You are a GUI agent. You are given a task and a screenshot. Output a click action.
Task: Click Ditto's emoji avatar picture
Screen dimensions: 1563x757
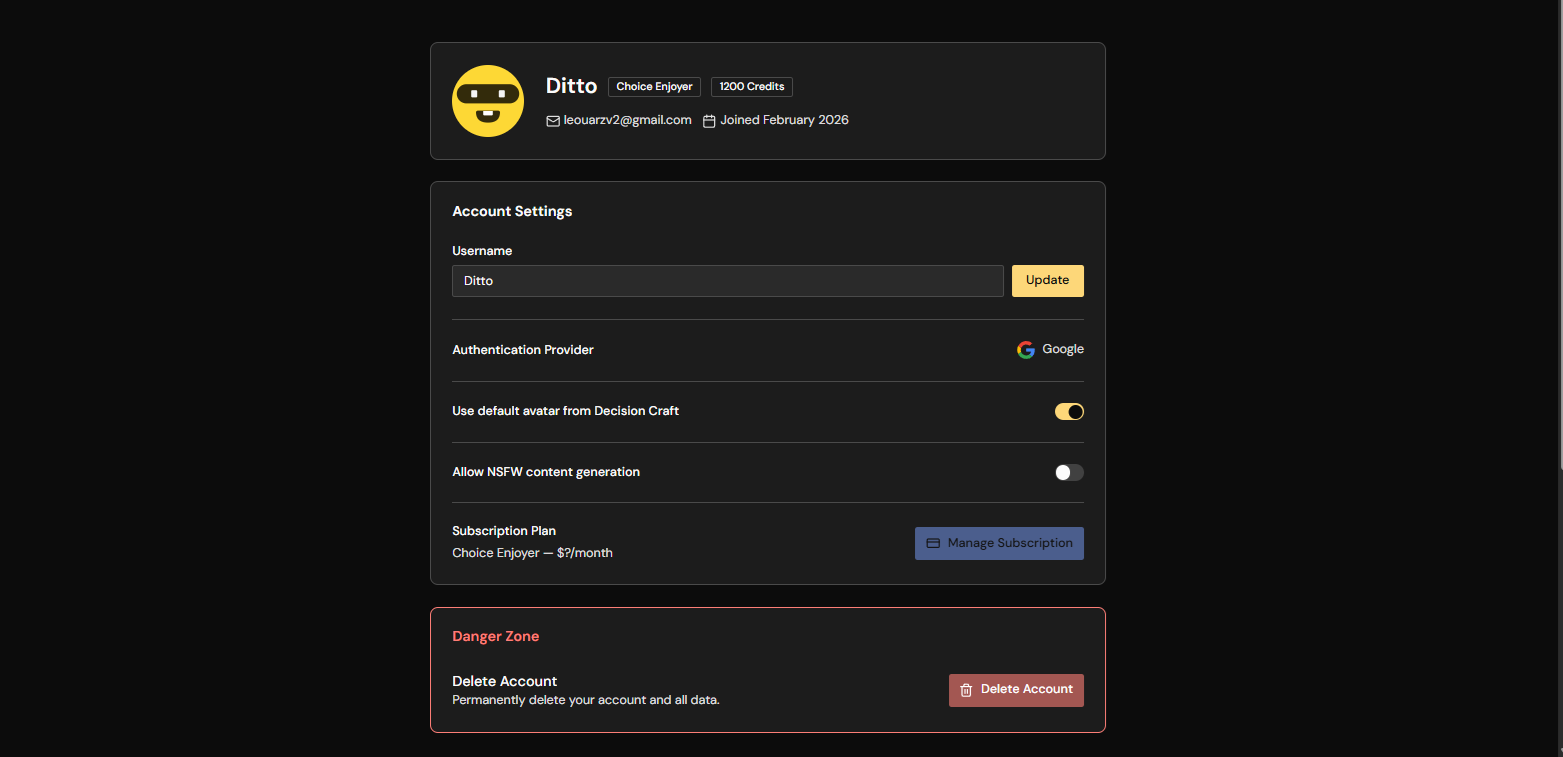(488, 101)
